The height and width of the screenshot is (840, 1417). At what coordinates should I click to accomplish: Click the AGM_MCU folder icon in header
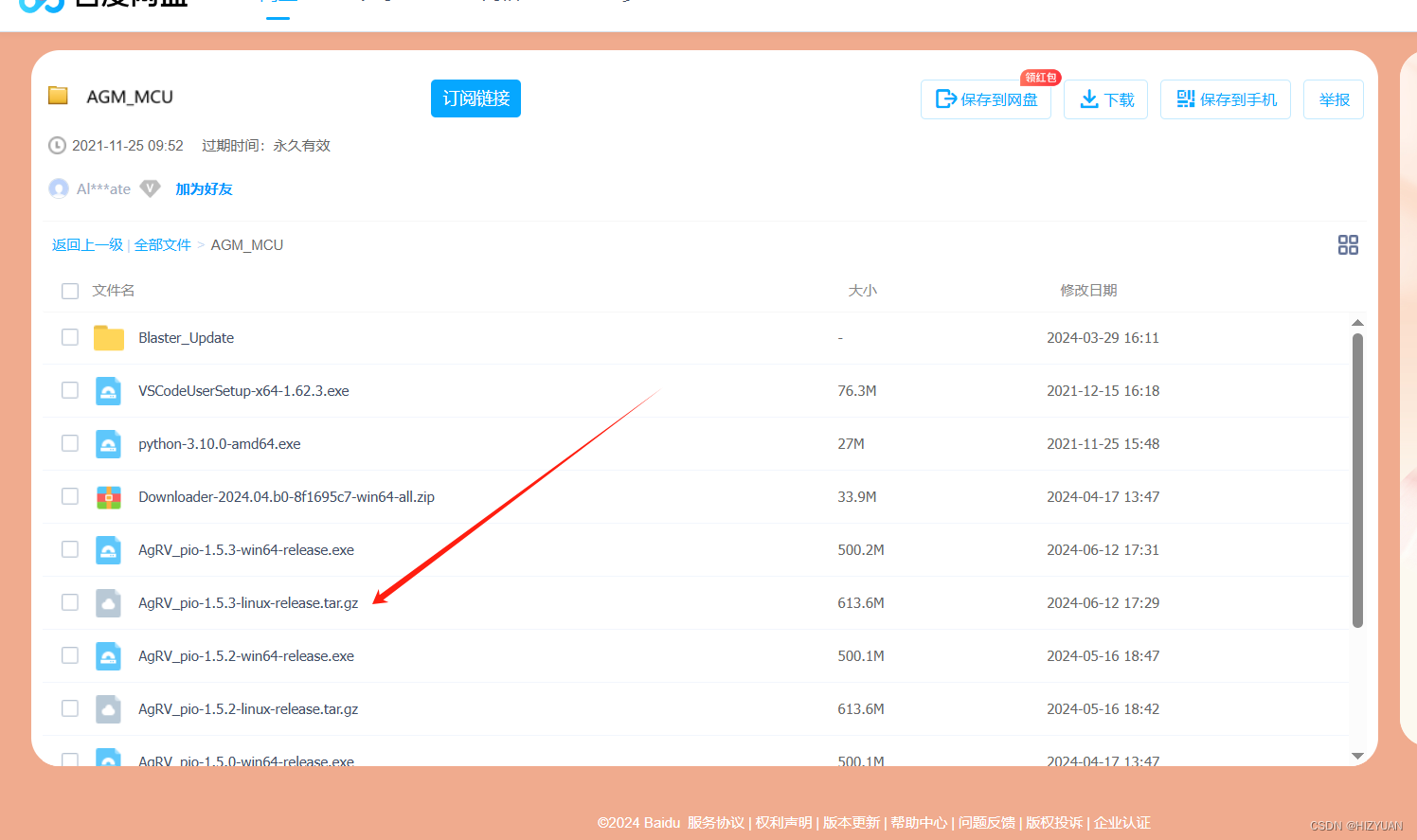point(59,96)
